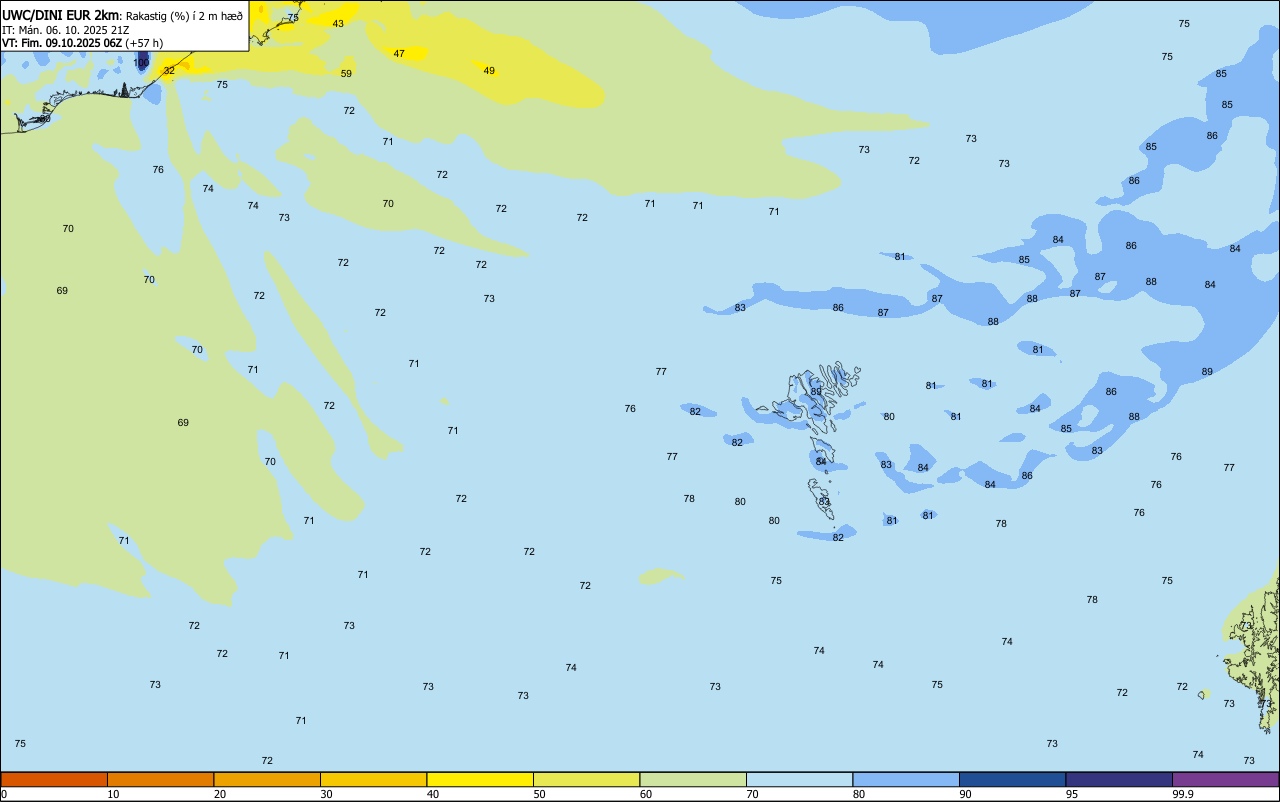Select the 10–20 orange legend swatch

click(x=160, y=779)
